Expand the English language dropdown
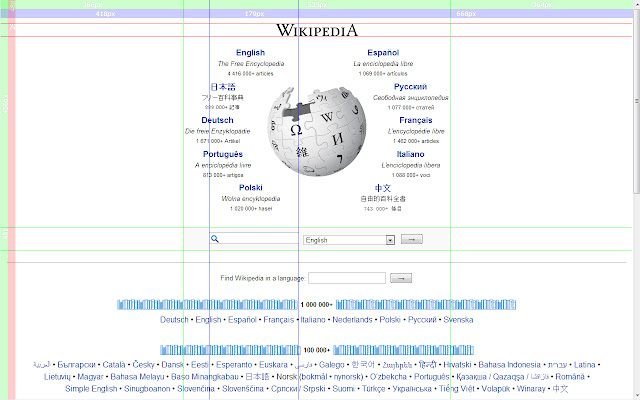This screenshot has height=400, width=640. 349,240
